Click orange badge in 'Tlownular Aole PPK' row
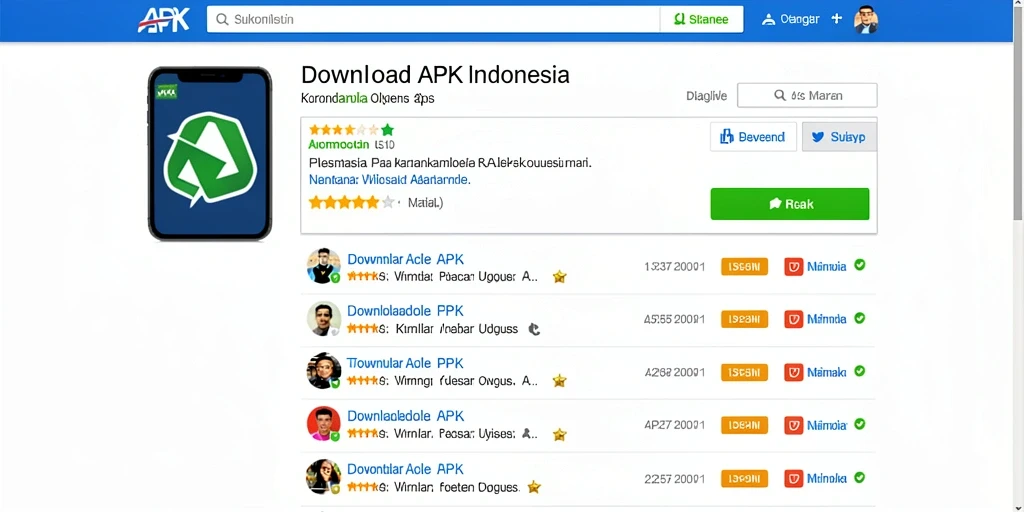This screenshot has height=512, width=1024. click(744, 372)
